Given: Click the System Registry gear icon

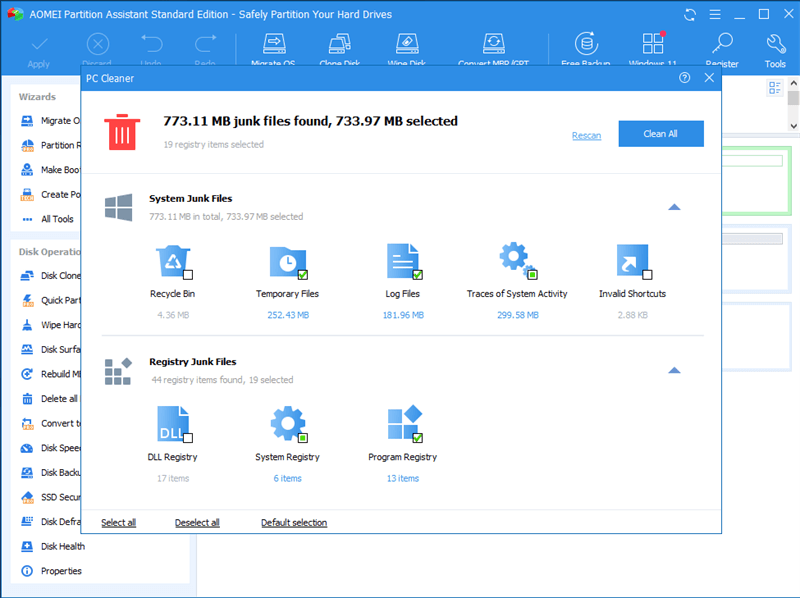Looking at the screenshot, I should [287, 424].
